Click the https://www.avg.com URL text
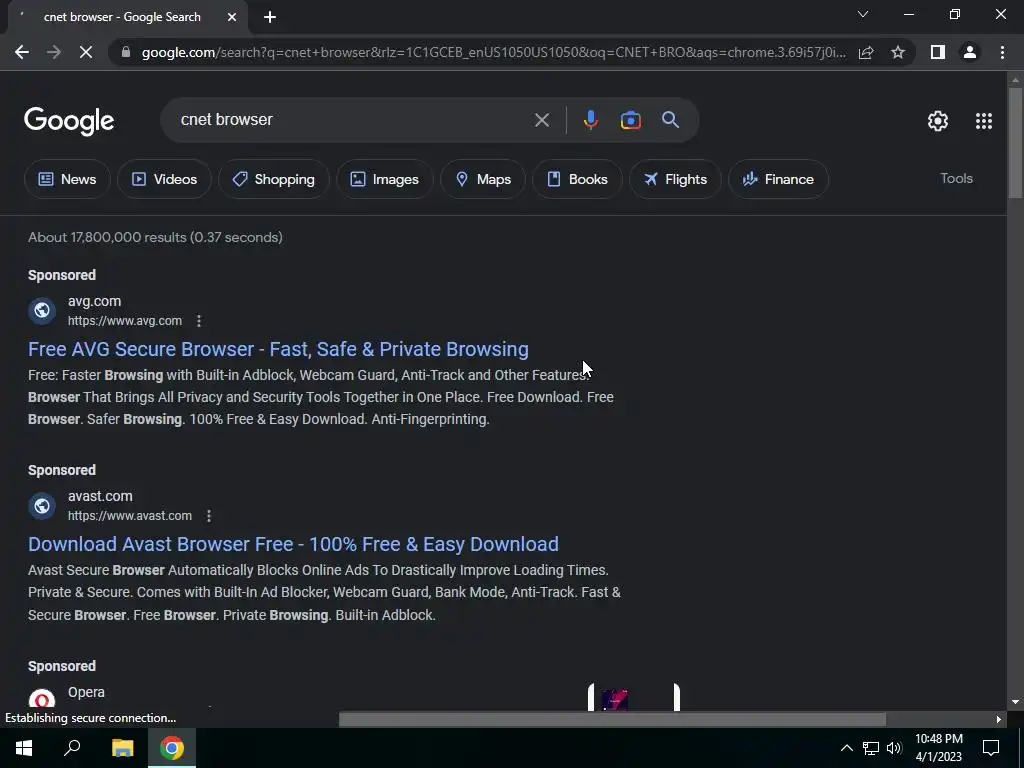The height and width of the screenshot is (768, 1024). coord(125,321)
